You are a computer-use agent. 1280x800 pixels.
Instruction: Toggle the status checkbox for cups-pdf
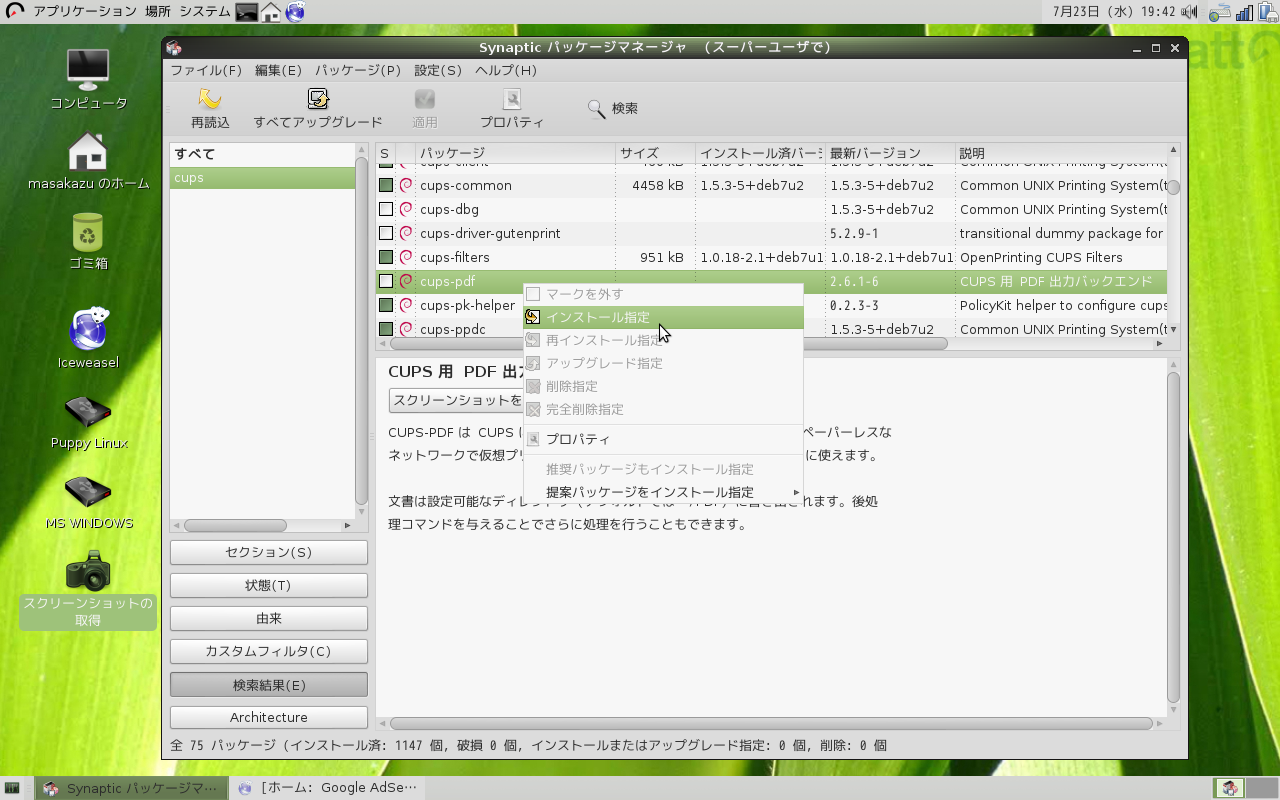[386, 281]
